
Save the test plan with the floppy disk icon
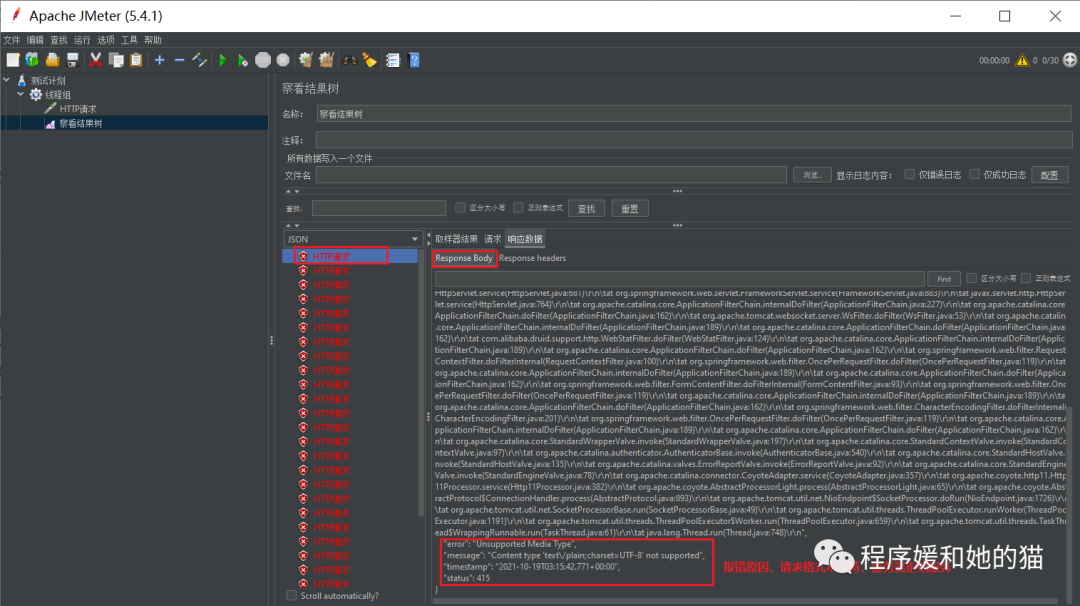click(x=72, y=60)
